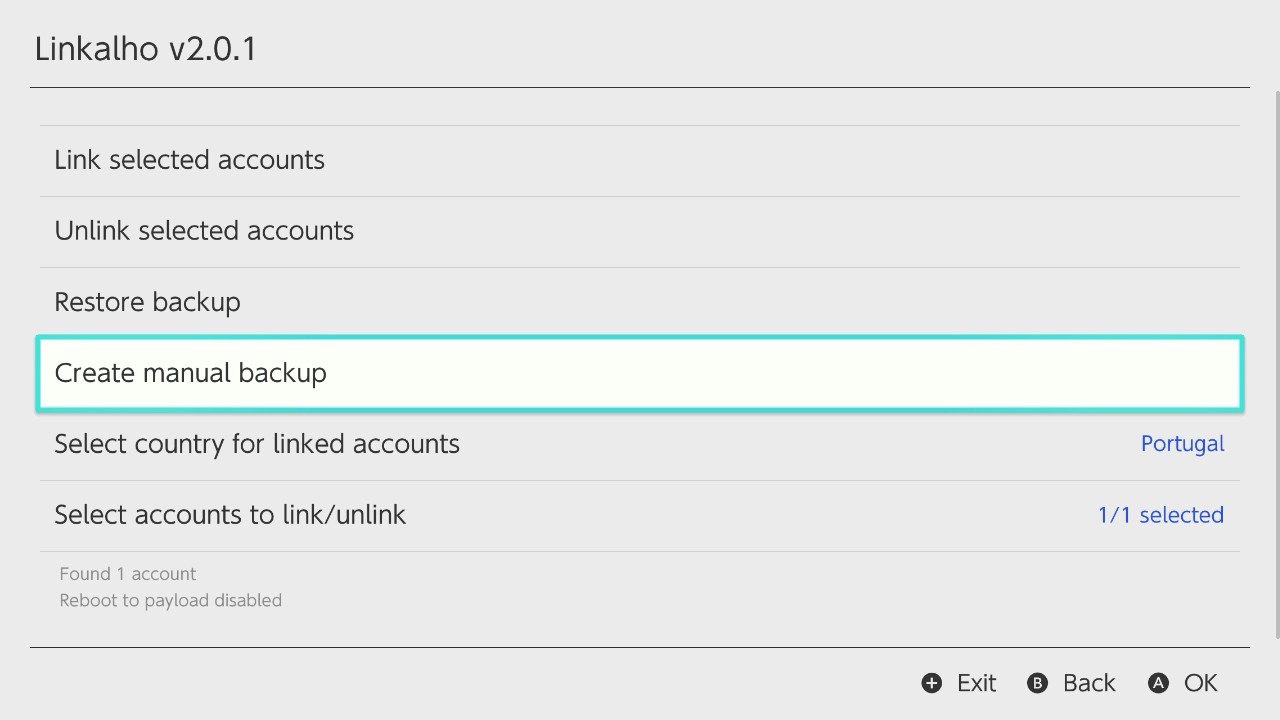This screenshot has width=1280, height=720.
Task: Change the country currently set to Portugal
Action: point(1183,443)
